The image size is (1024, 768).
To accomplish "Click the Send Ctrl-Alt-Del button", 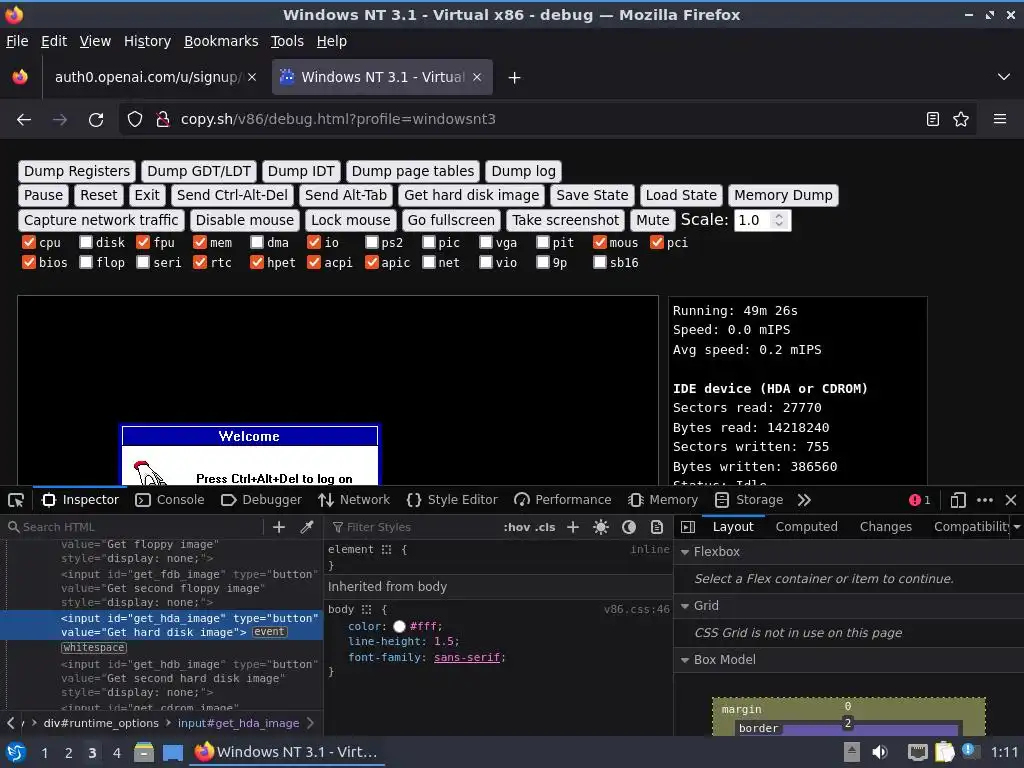I will pyautogui.click(x=232, y=195).
